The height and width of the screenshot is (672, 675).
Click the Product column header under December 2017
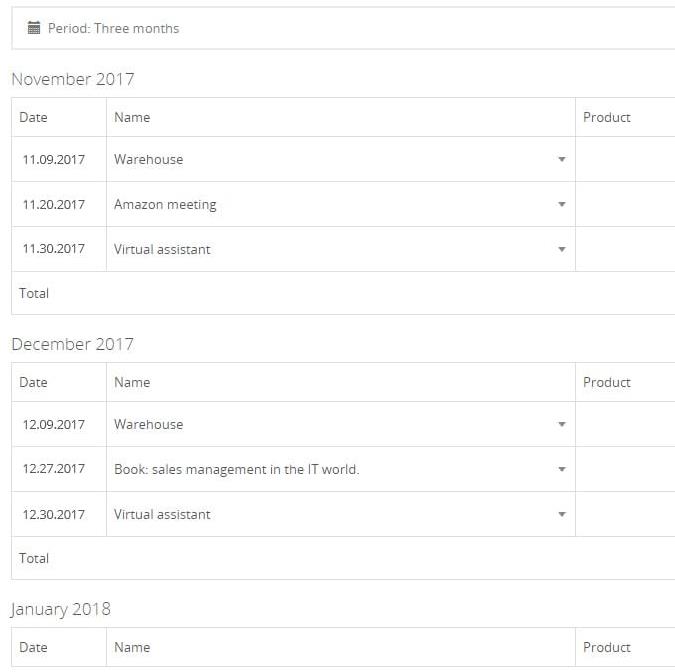pyautogui.click(x=607, y=382)
